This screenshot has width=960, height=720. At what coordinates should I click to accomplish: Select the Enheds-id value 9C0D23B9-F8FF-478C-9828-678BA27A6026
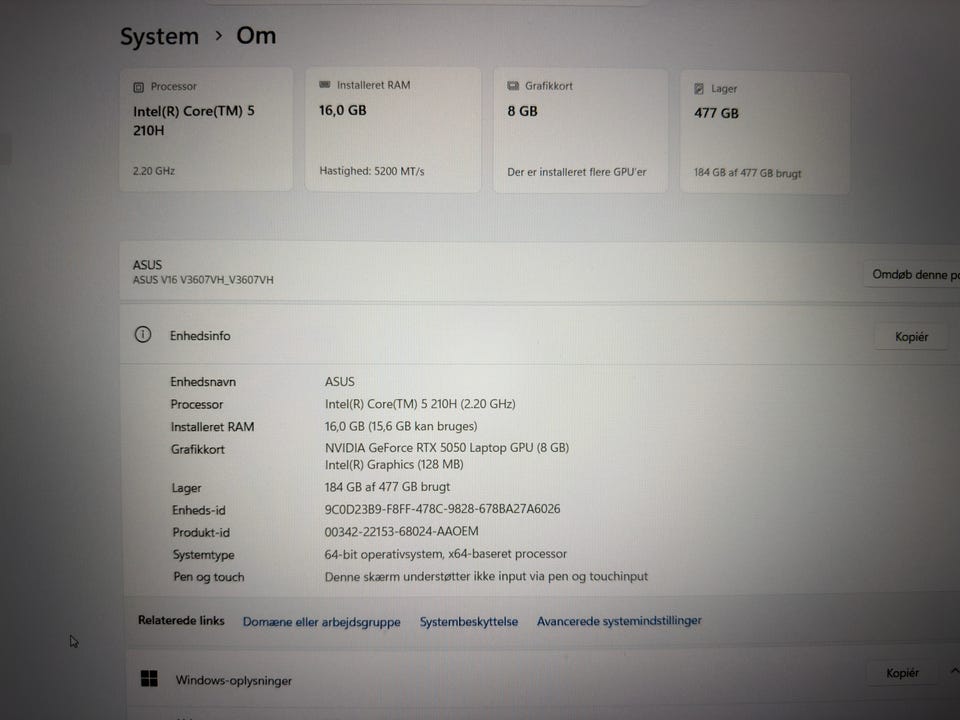[x=442, y=509]
